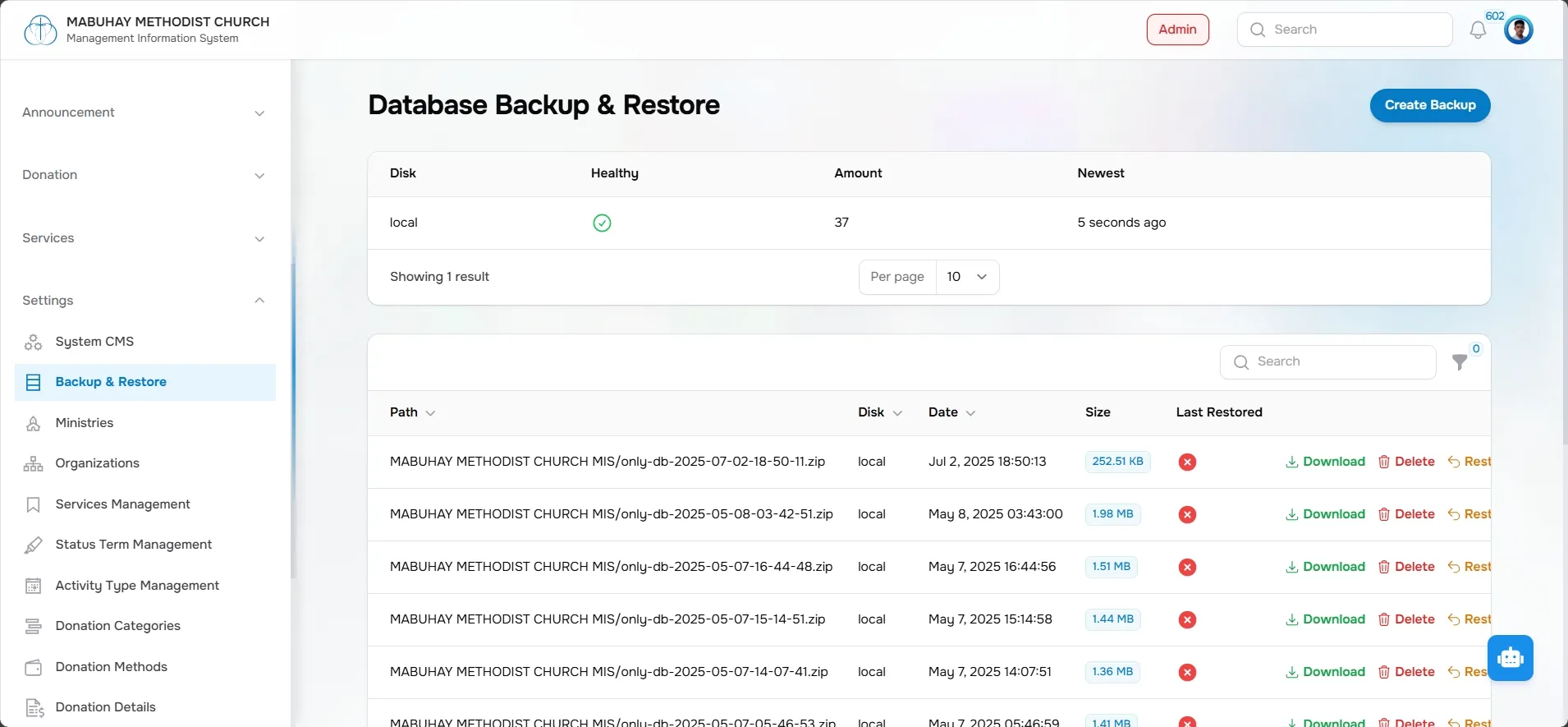The height and width of the screenshot is (727, 1568).
Task: Select Backup & Restore menu item
Action: [144, 382]
